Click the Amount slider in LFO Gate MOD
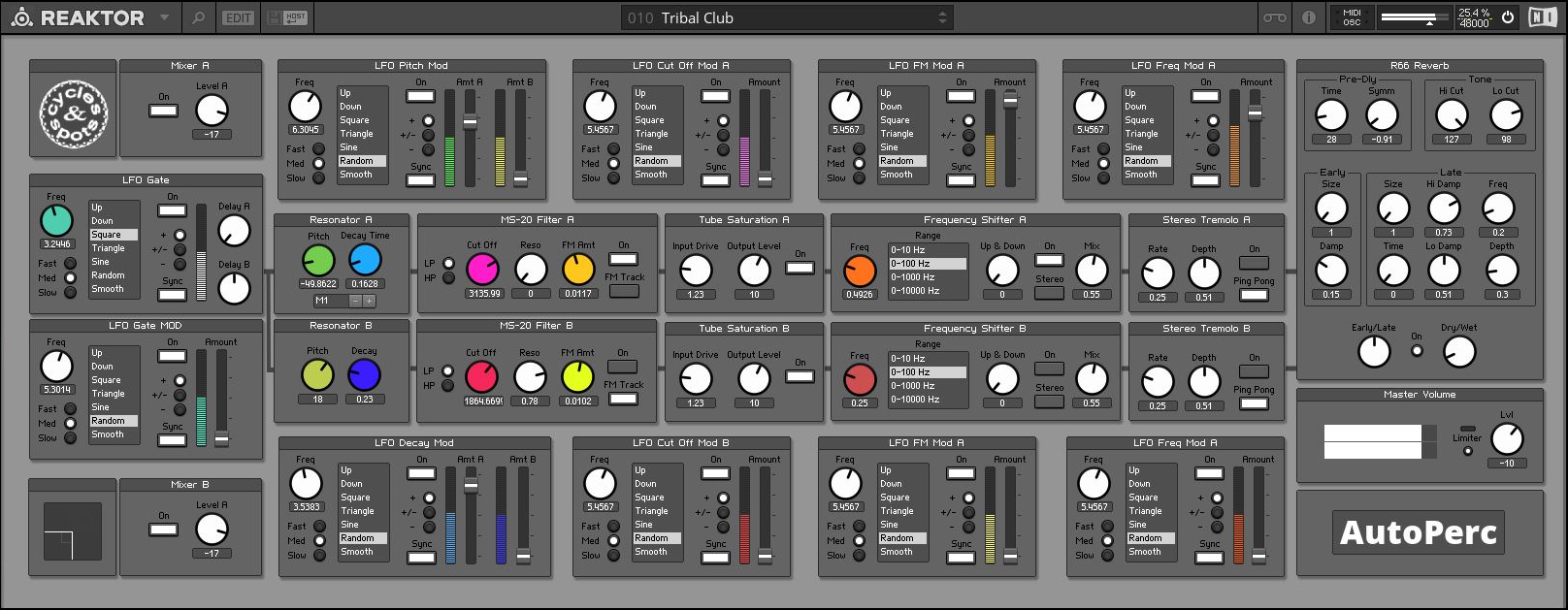 (x=221, y=398)
